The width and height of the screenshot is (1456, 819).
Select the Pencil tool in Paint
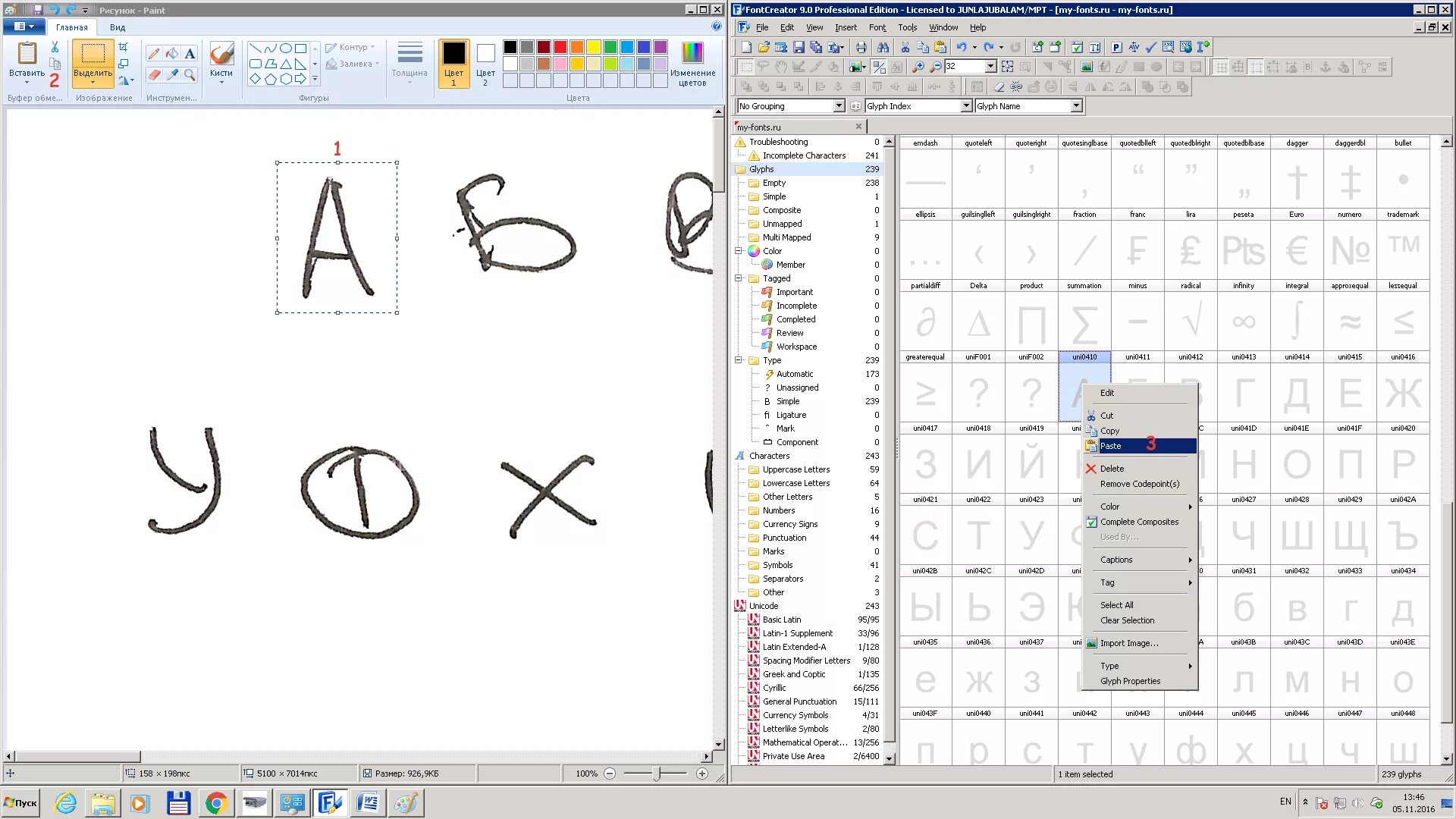coord(154,53)
